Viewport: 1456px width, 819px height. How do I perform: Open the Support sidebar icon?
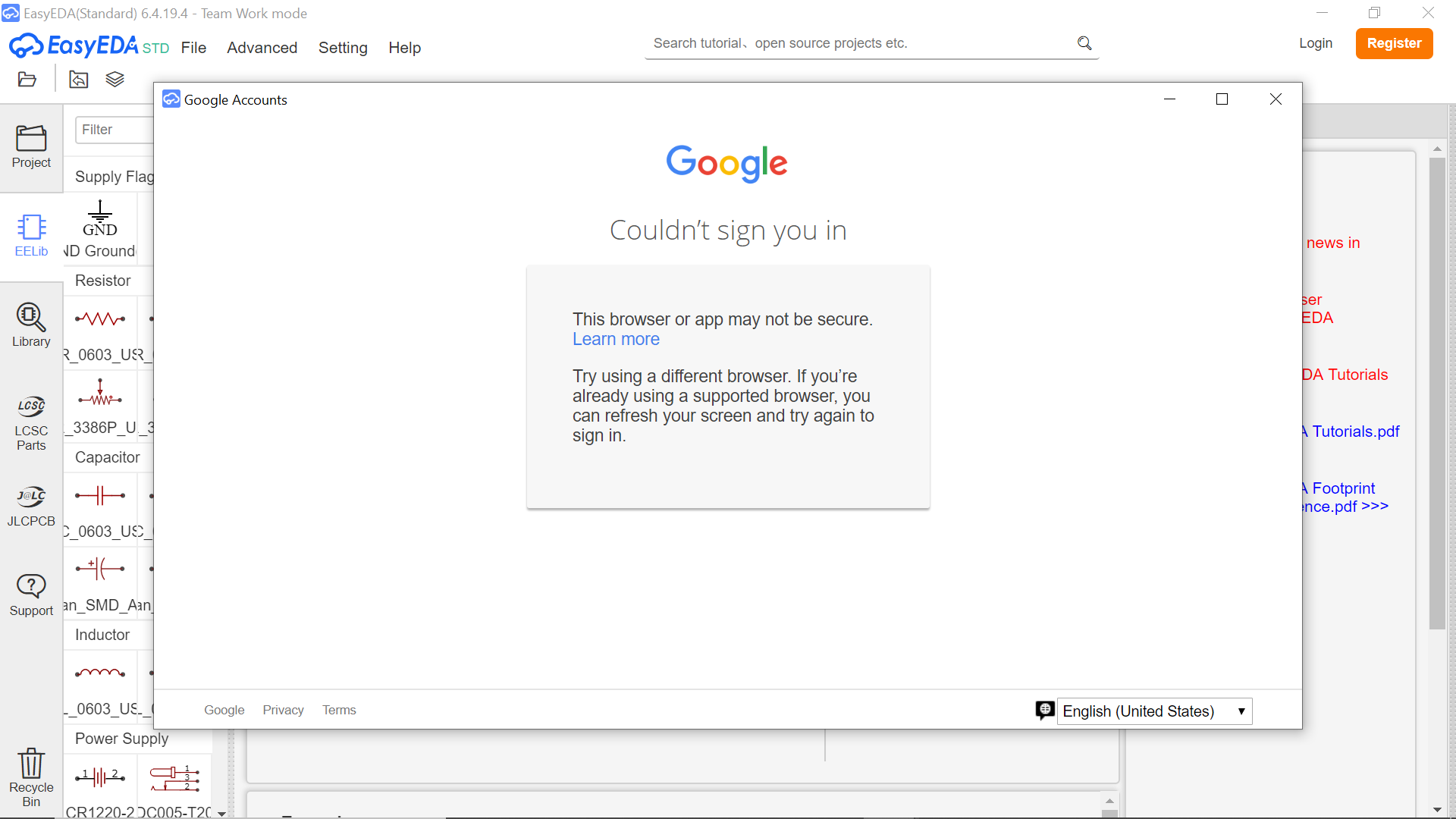pyautogui.click(x=31, y=595)
